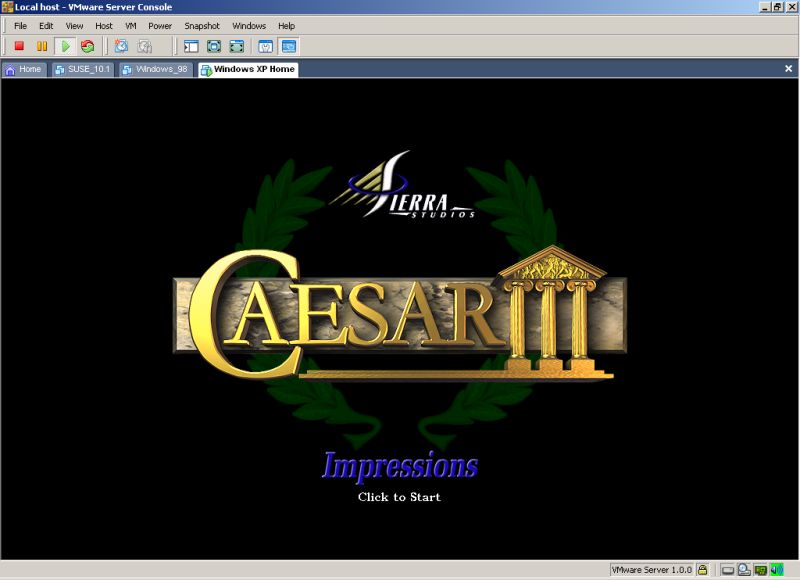This screenshot has height=580, width=800.
Task: Select the Console view toolbar icon
Action: 289,46
